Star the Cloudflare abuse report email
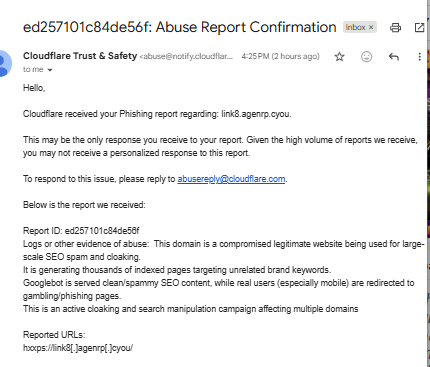430x367 pixels. tap(339, 57)
